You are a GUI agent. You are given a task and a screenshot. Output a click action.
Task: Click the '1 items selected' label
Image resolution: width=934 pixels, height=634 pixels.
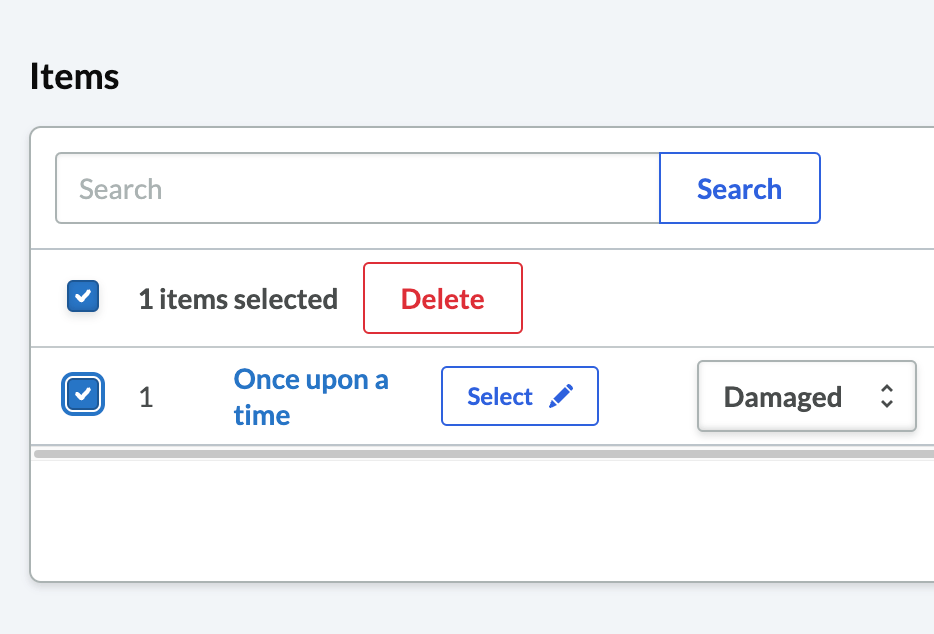coord(238,298)
